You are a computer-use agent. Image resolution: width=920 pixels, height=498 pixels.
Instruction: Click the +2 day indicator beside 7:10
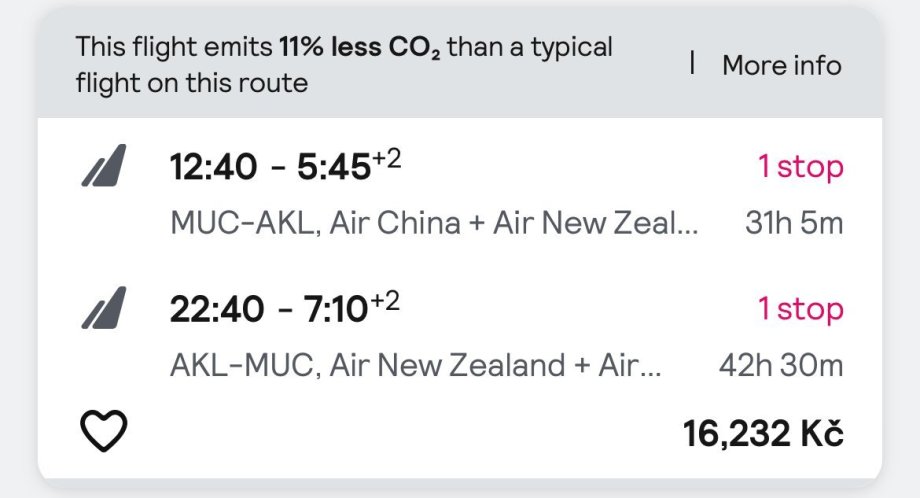(385, 301)
